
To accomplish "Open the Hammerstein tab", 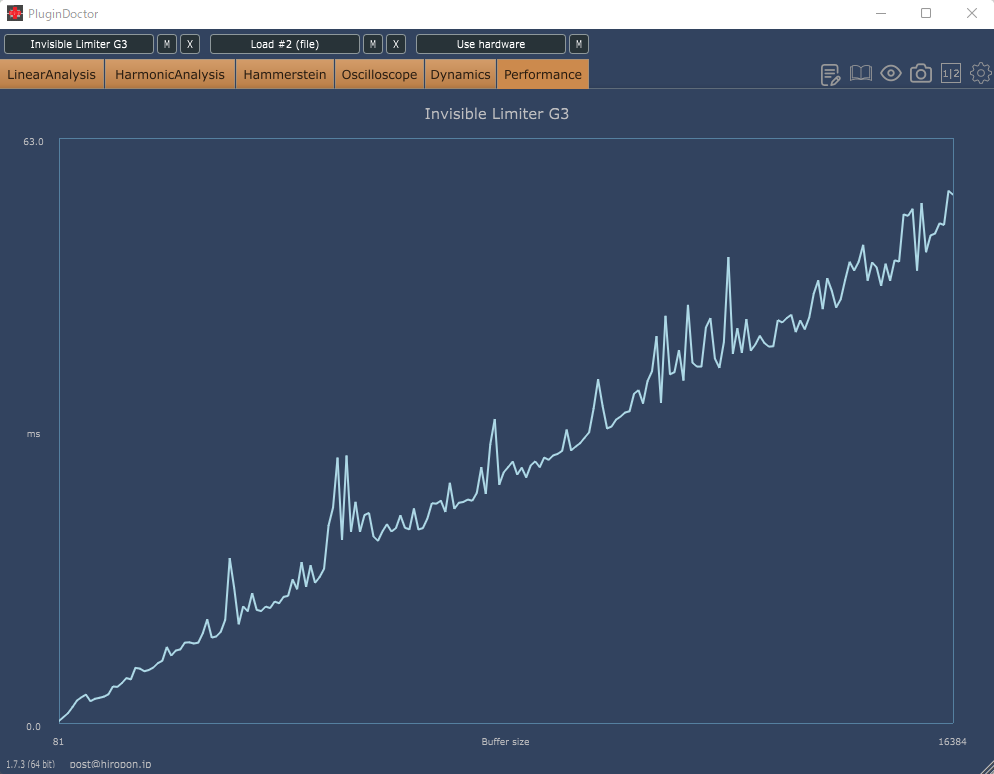I will pos(285,74).
